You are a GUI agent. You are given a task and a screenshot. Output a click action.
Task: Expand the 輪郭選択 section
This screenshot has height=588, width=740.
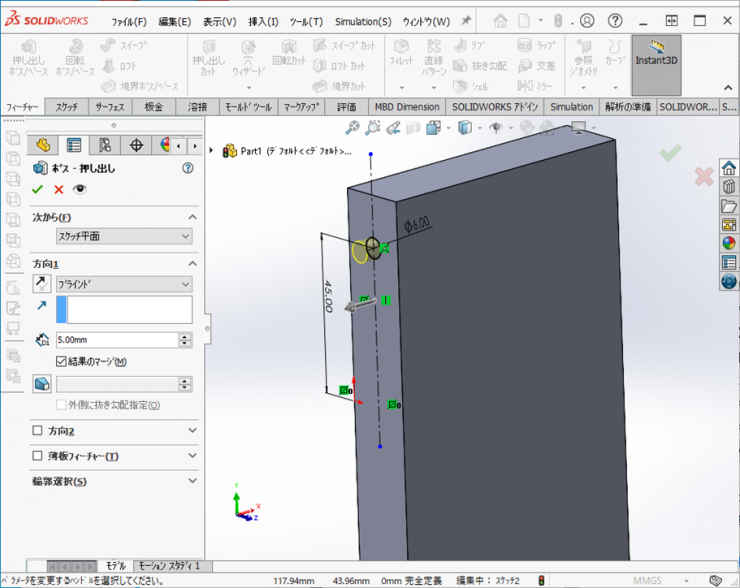click(x=193, y=481)
